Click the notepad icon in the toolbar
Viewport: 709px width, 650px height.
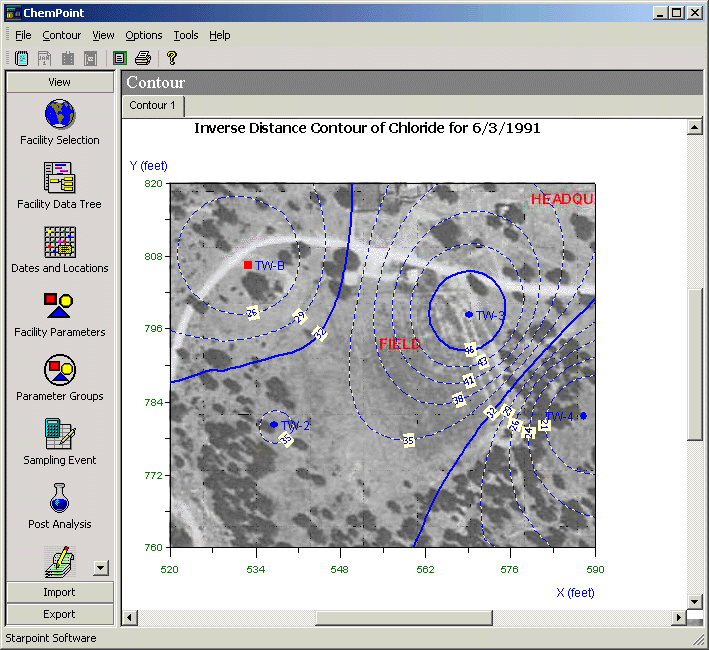22,58
